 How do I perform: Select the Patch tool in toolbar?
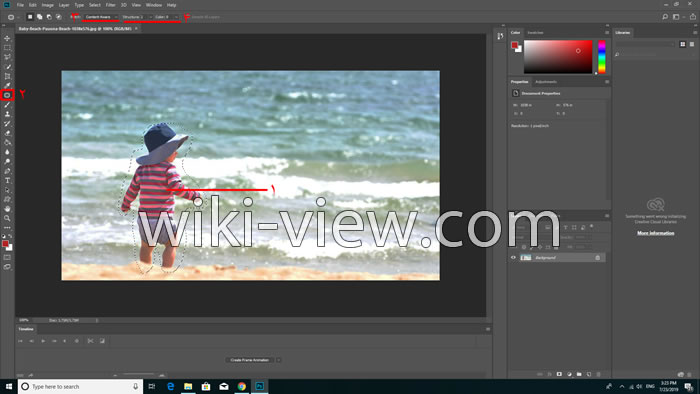click(7, 95)
